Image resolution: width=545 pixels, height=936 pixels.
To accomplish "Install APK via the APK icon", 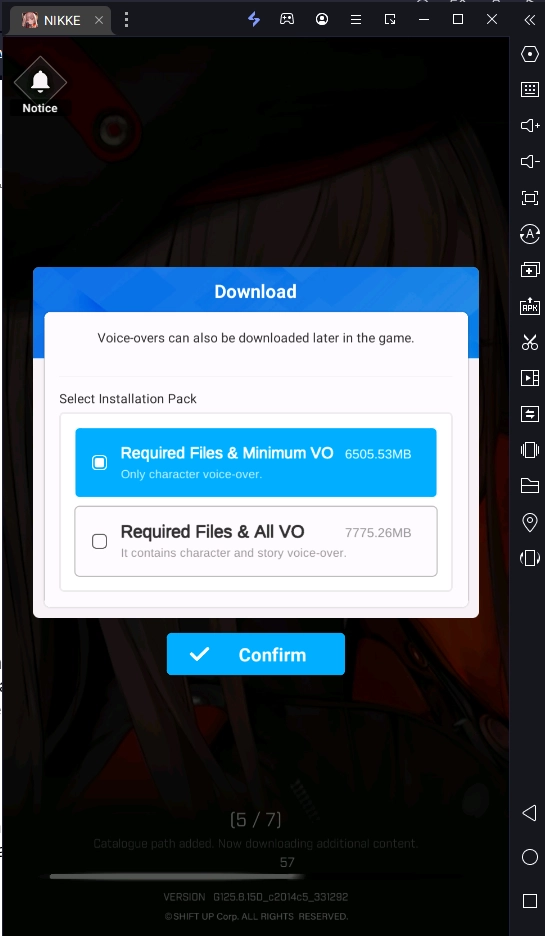I will (x=529, y=306).
